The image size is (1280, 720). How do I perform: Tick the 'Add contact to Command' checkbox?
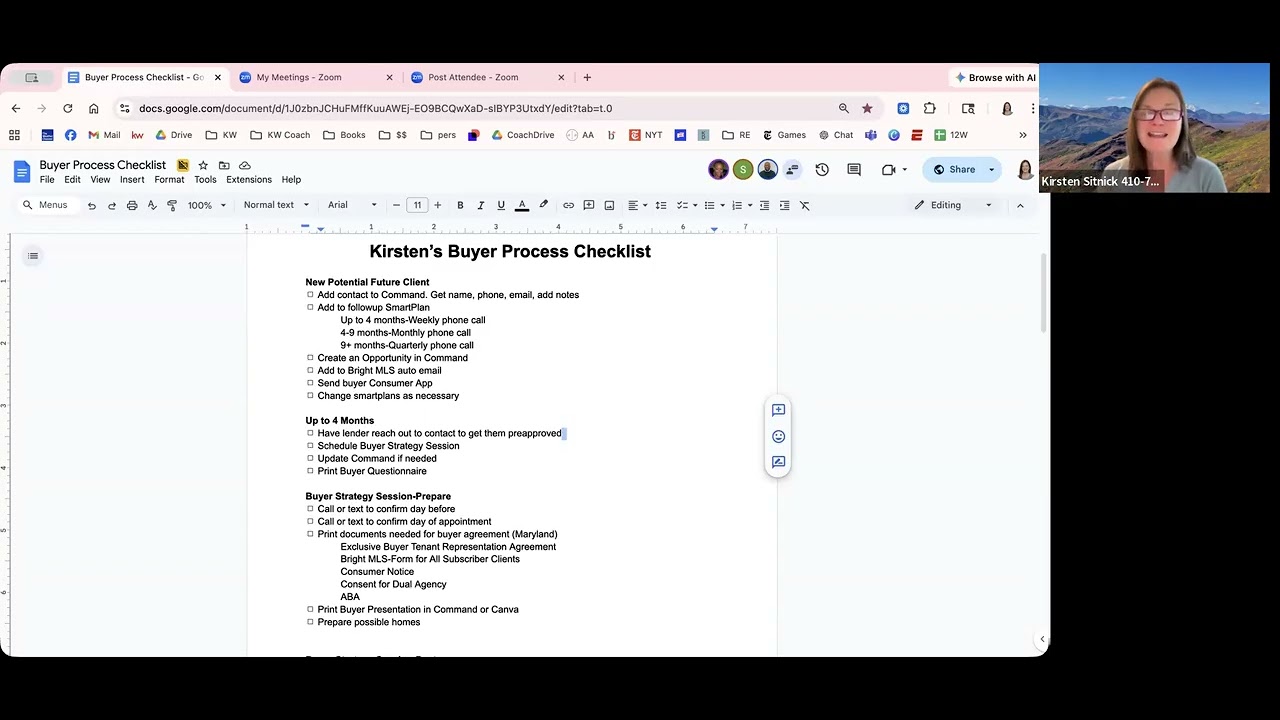click(x=310, y=295)
